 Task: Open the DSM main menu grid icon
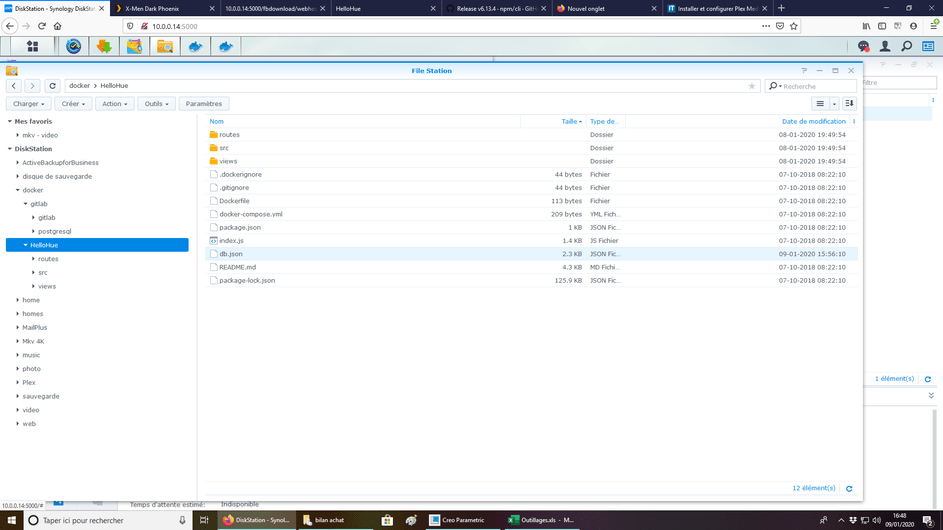click(x=32, y=46)
